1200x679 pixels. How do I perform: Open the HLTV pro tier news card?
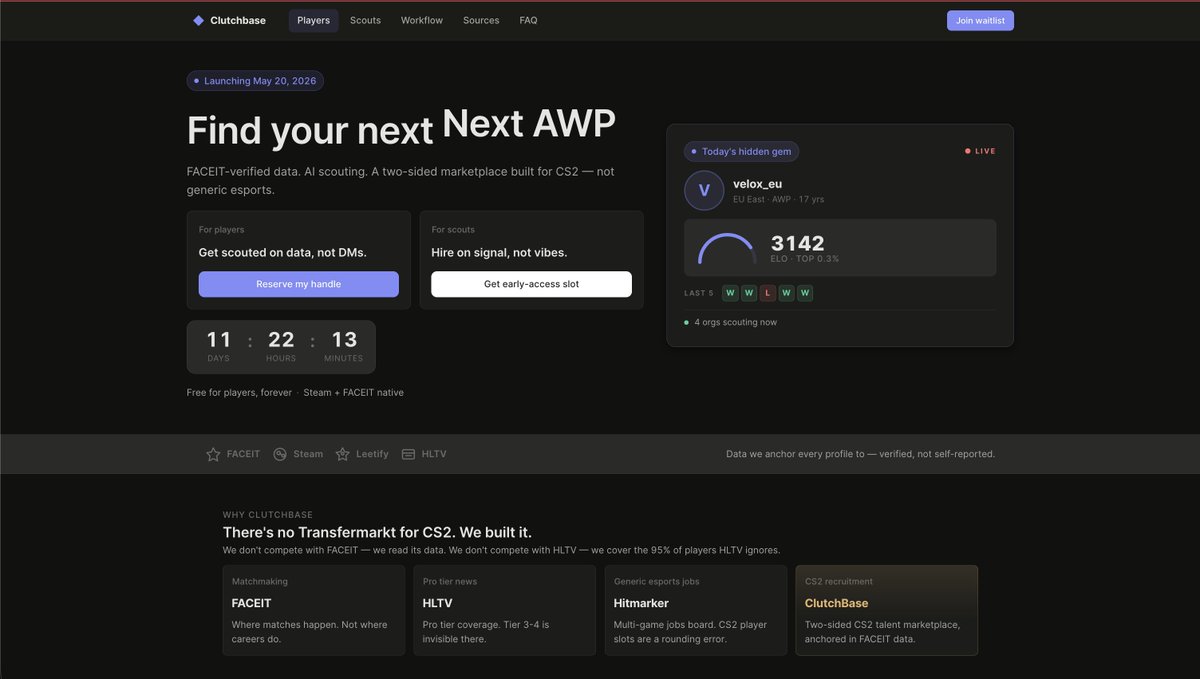tap(505, 610)
